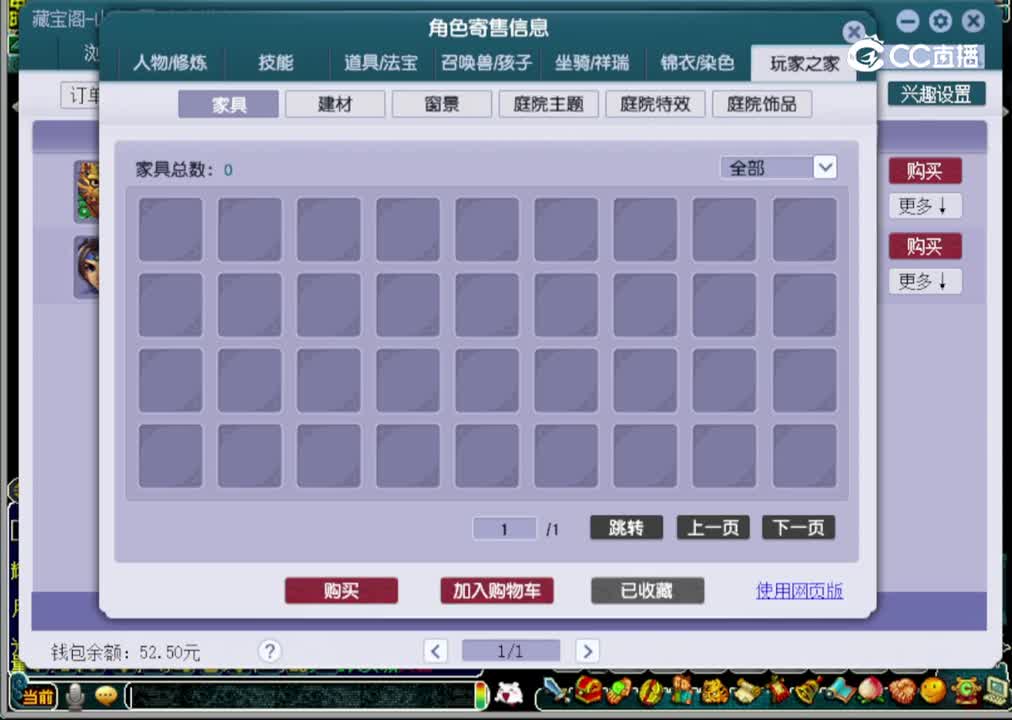1012x720 pixels.
Task: Click the page number input field showing 1
Action: point(504,528)
